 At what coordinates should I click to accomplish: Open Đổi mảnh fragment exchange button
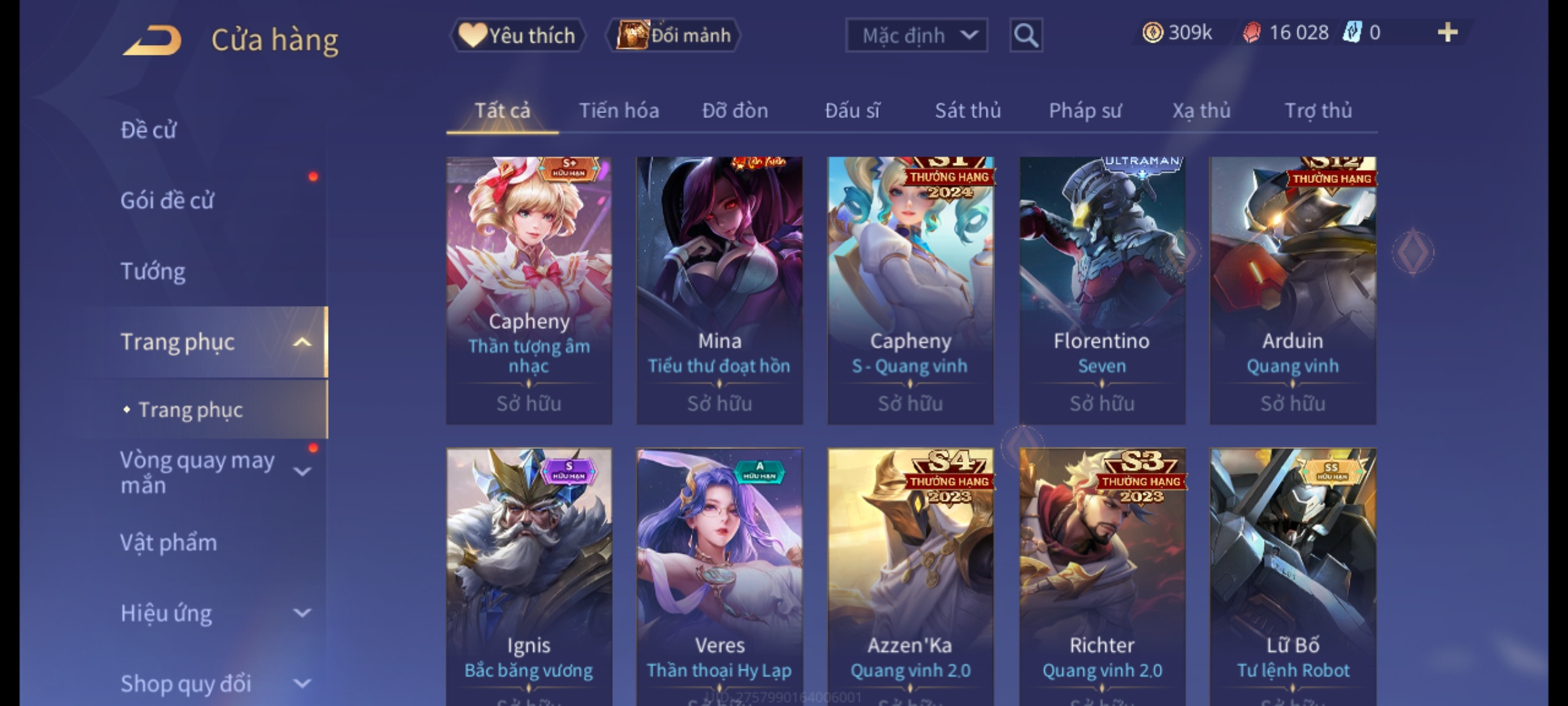tap(674, 35)
